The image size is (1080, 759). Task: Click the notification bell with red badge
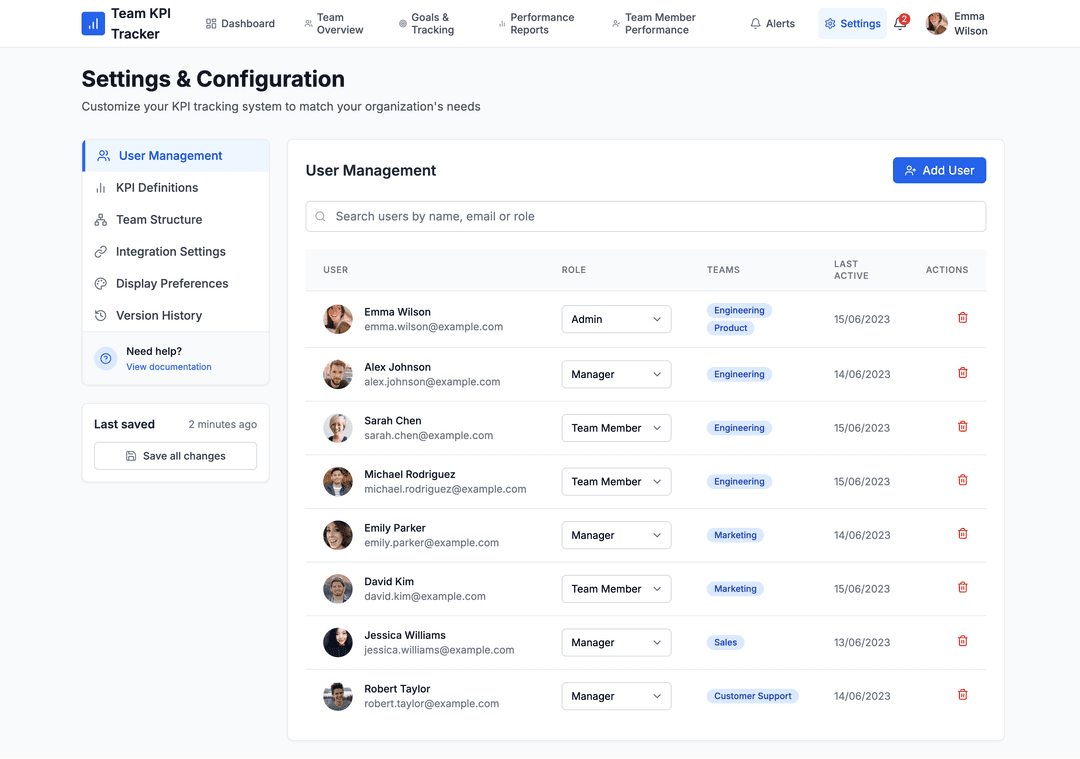point(900,24)
